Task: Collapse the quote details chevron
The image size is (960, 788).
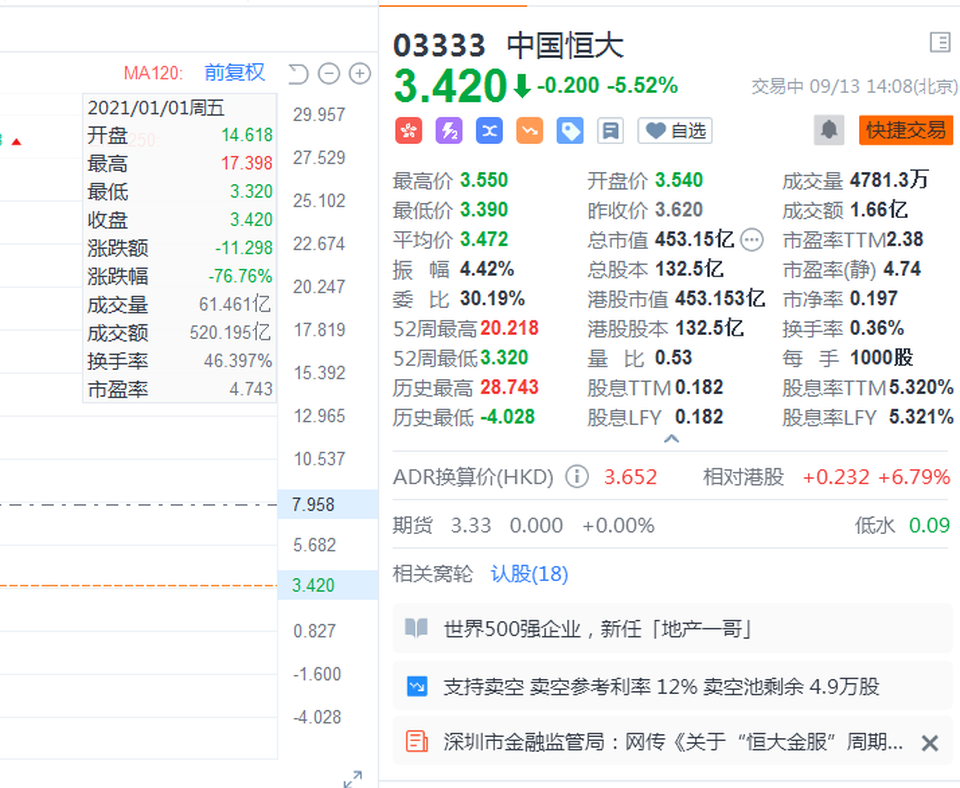Action: [x=672, y=438]
